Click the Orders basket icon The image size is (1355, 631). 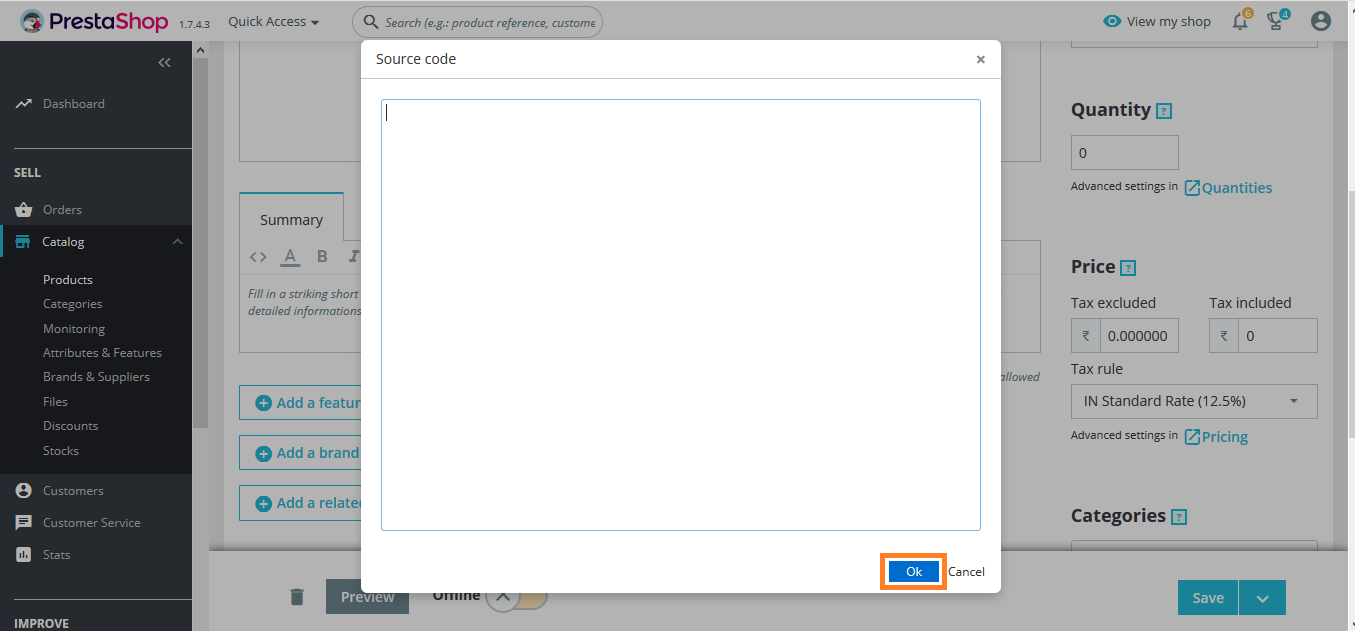[23, 210]
